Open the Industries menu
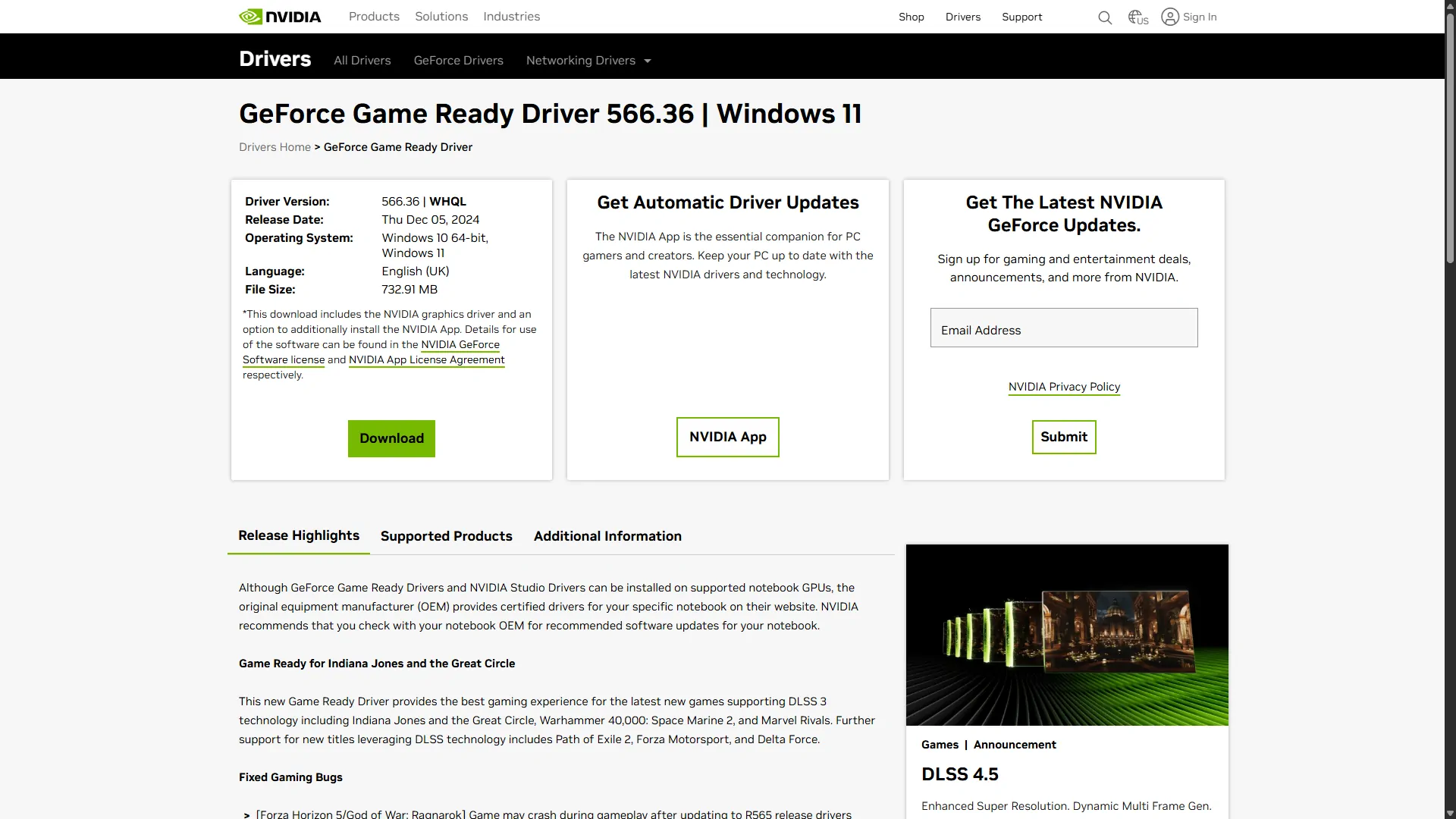 511,16
